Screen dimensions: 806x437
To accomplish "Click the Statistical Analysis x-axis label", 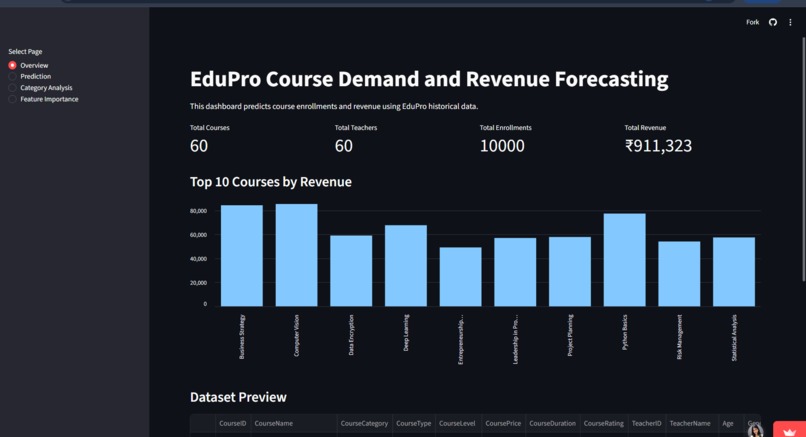I will pyautogui.click(x=734, y=338).
